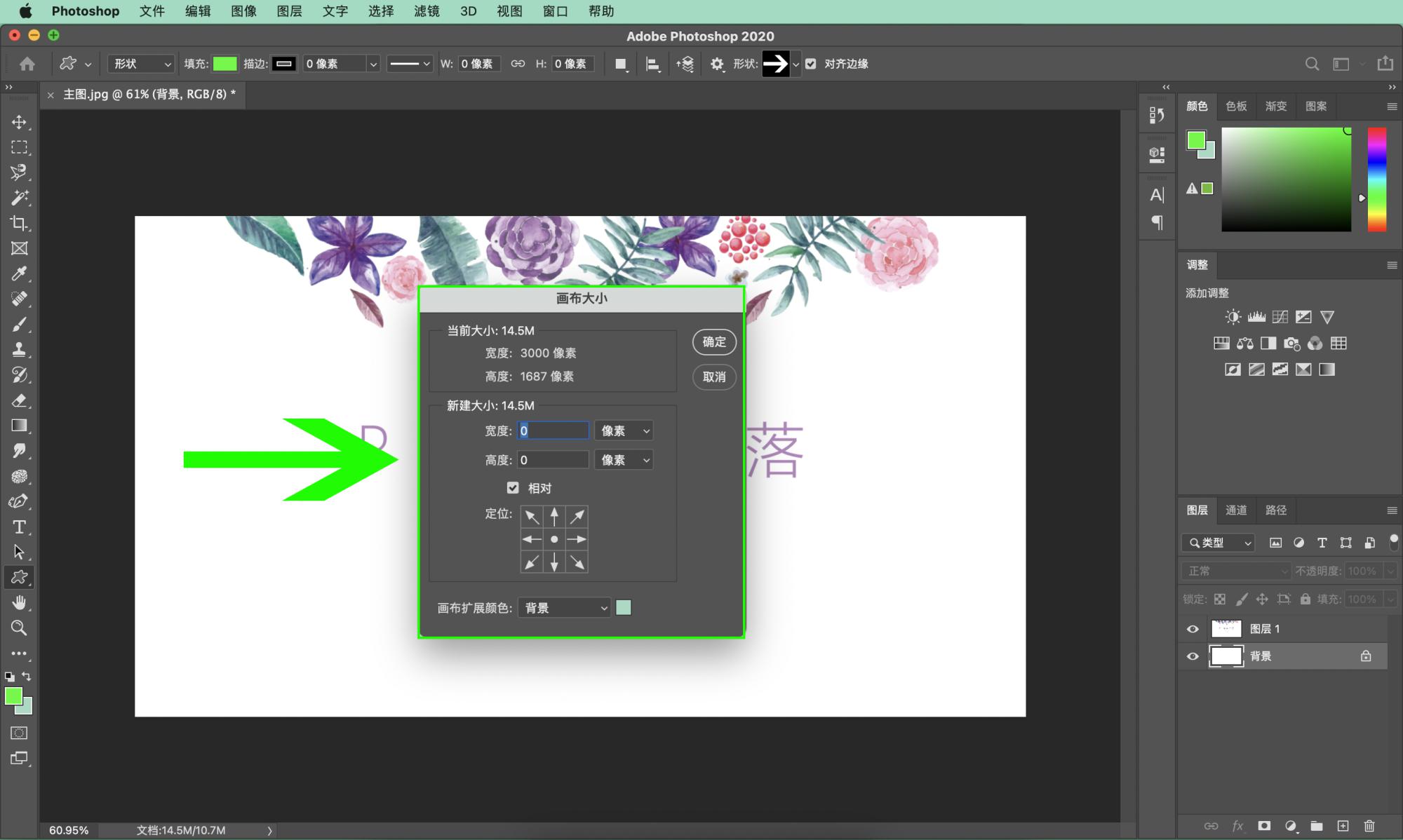This screenshot has height=840, width=1403.
Task: Hide 图层1 layer visibility
Action: click(1192, 628)
